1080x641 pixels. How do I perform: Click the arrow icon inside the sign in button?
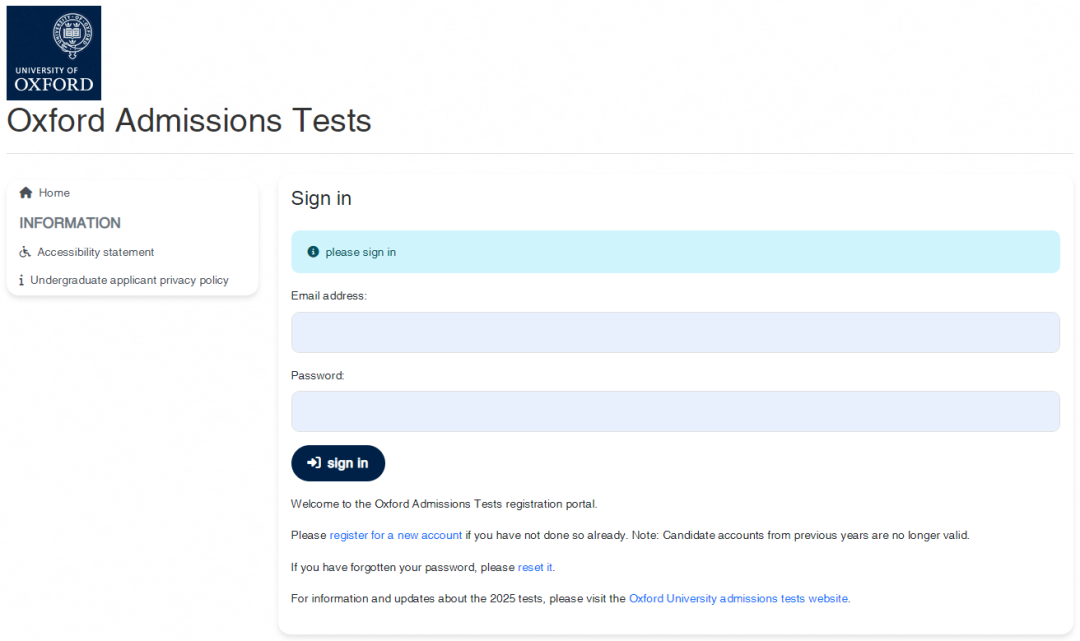[314, 463]
